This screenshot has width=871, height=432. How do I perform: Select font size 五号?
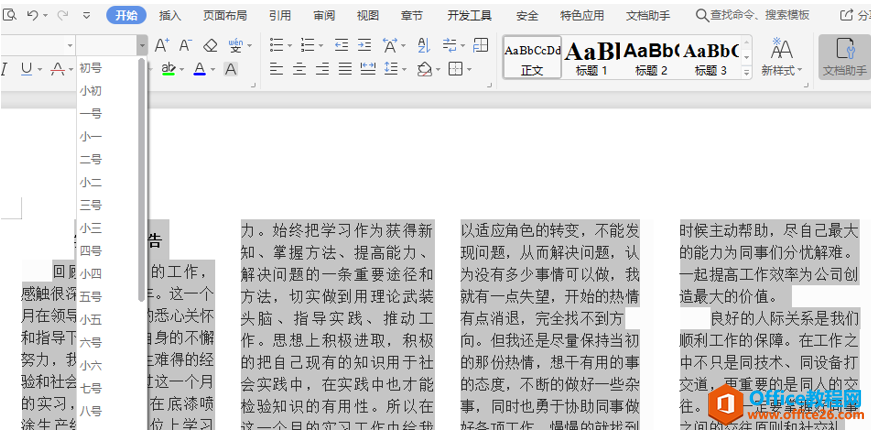[x=91, y=297]
